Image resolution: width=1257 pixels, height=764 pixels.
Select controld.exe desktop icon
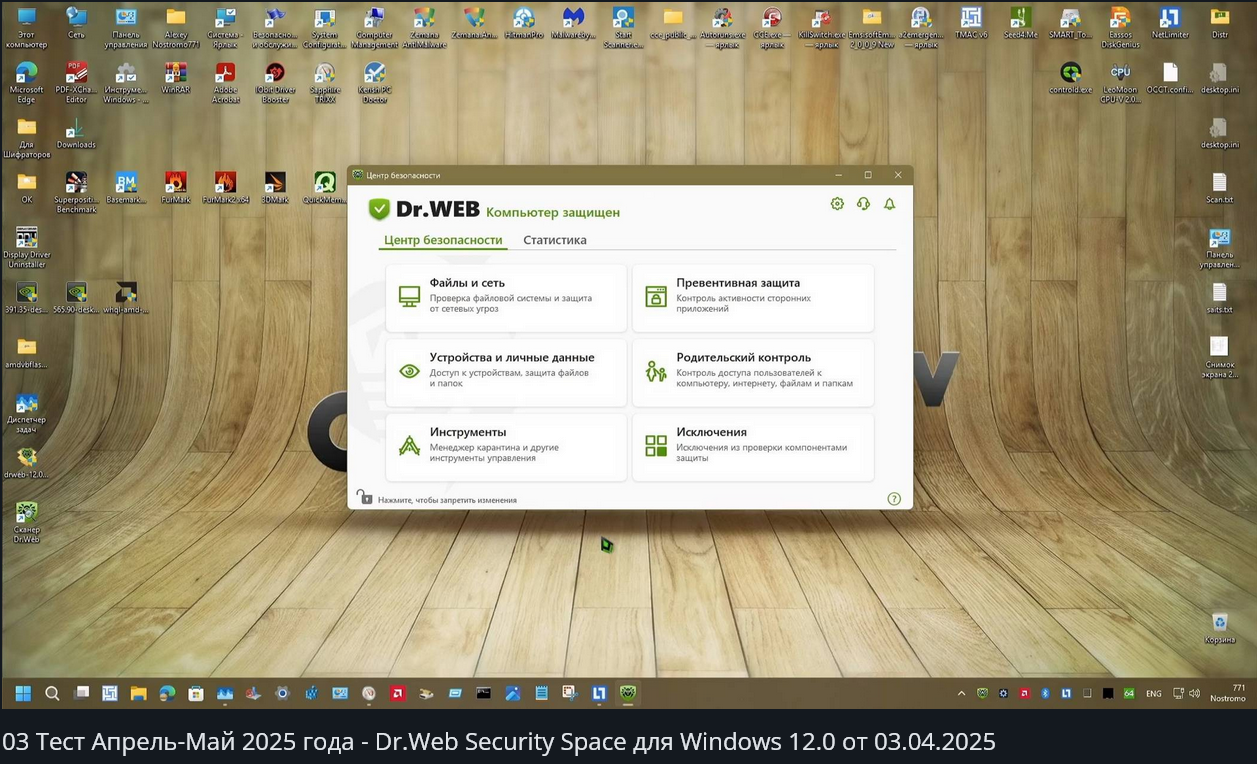tap(1071, 78)
